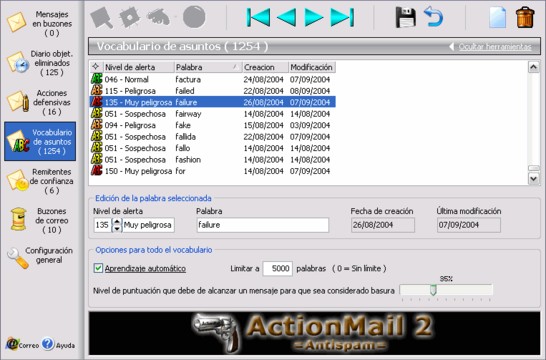
Task: Increase Nivel de alerta spinner value
Action: coord(117,221)
